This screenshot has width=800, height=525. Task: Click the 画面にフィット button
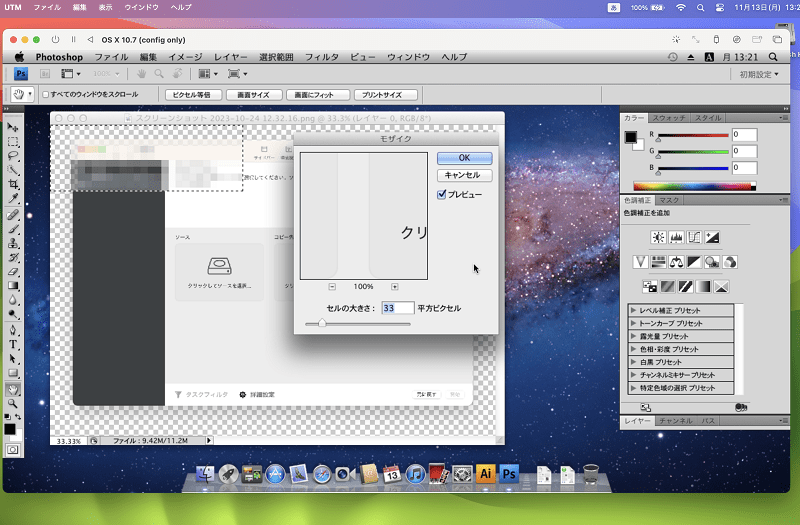318,95
